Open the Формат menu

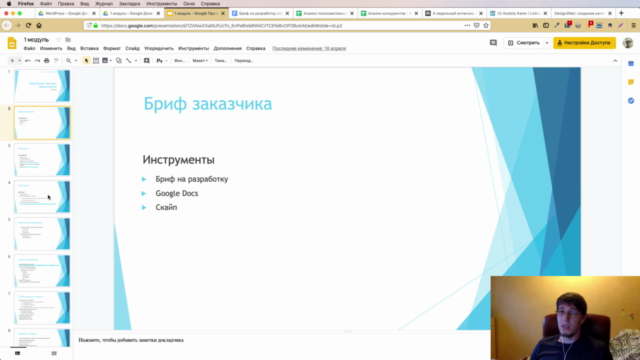pyautogui.click(x=112, y=48)
